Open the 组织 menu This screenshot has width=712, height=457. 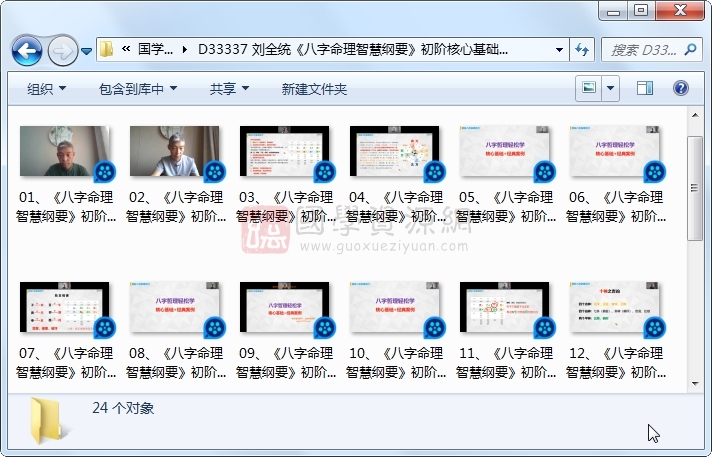point(46,89)
